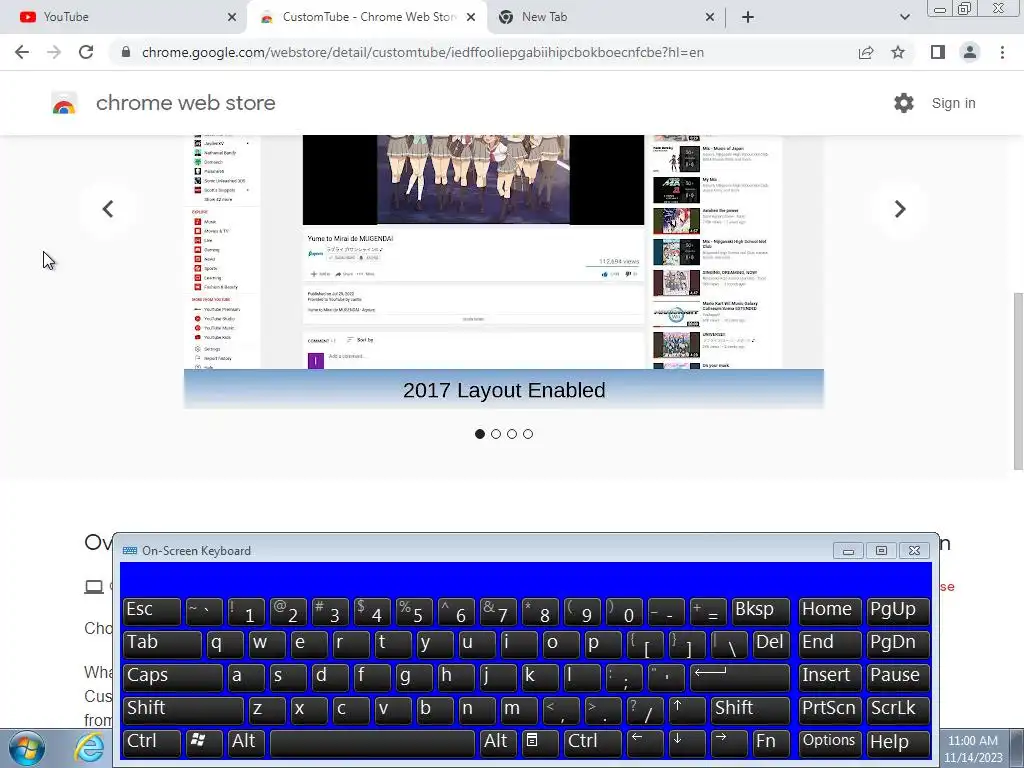Toggle the left Alt key on the keyboard
Image resolution: width=1024 pixels, height=768 pixels.
coord(245,743)
